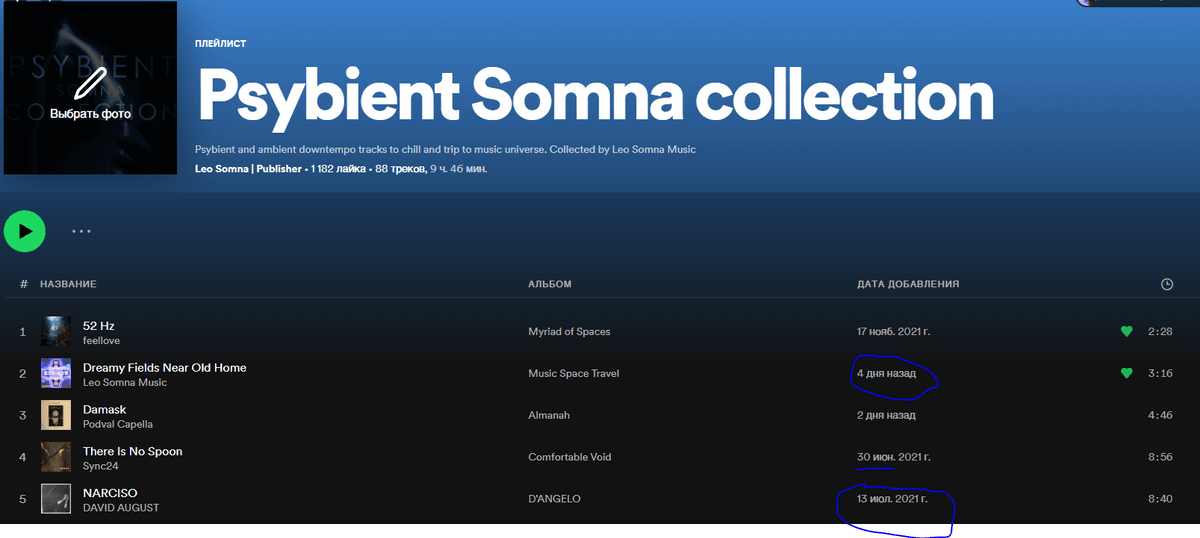Click date added 13 июл. 2021 г.

pyautogui.click(x=892, y=498)
